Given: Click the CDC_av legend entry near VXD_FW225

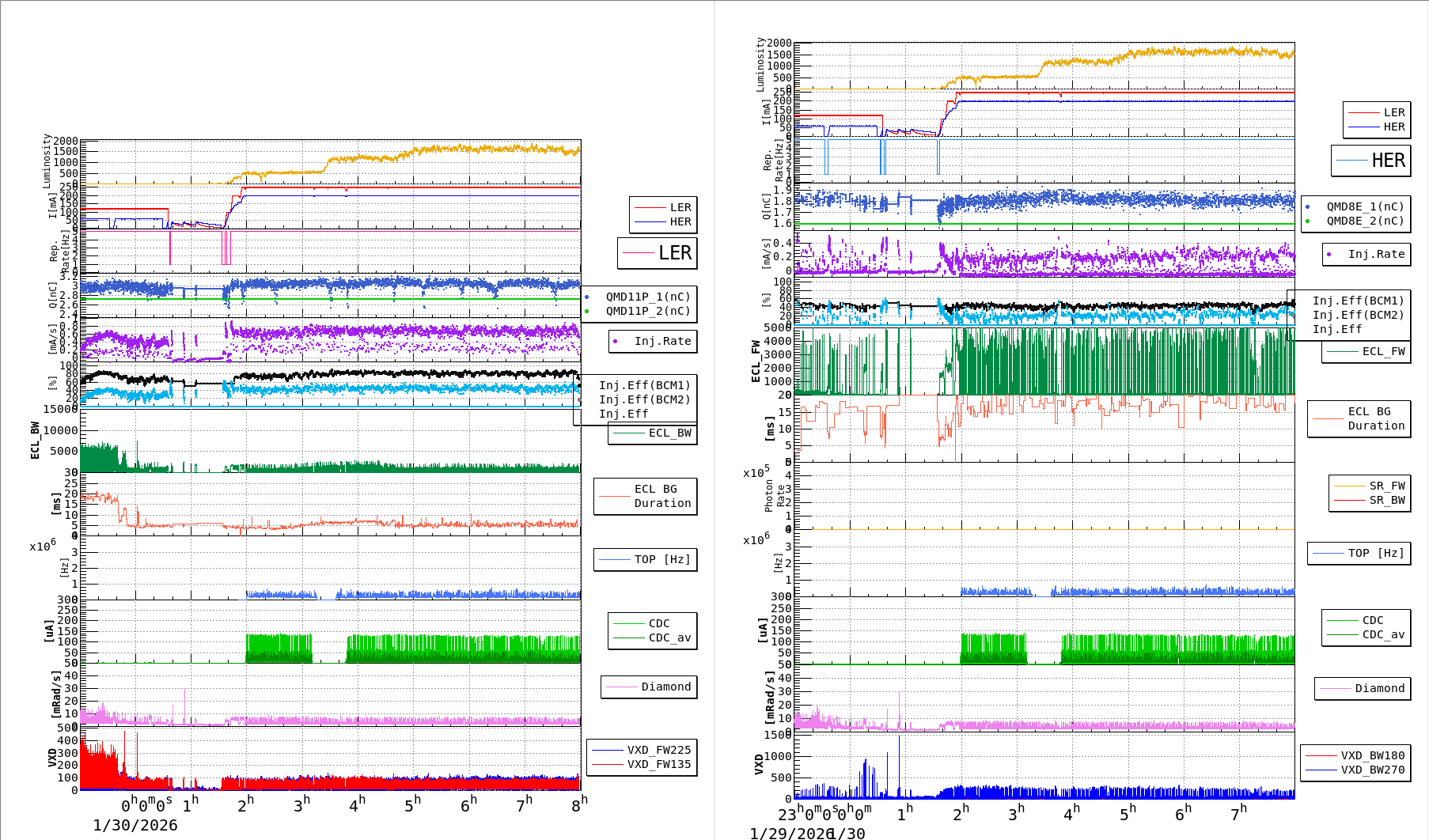Looking at the screenshot, I should pos(669,638).
